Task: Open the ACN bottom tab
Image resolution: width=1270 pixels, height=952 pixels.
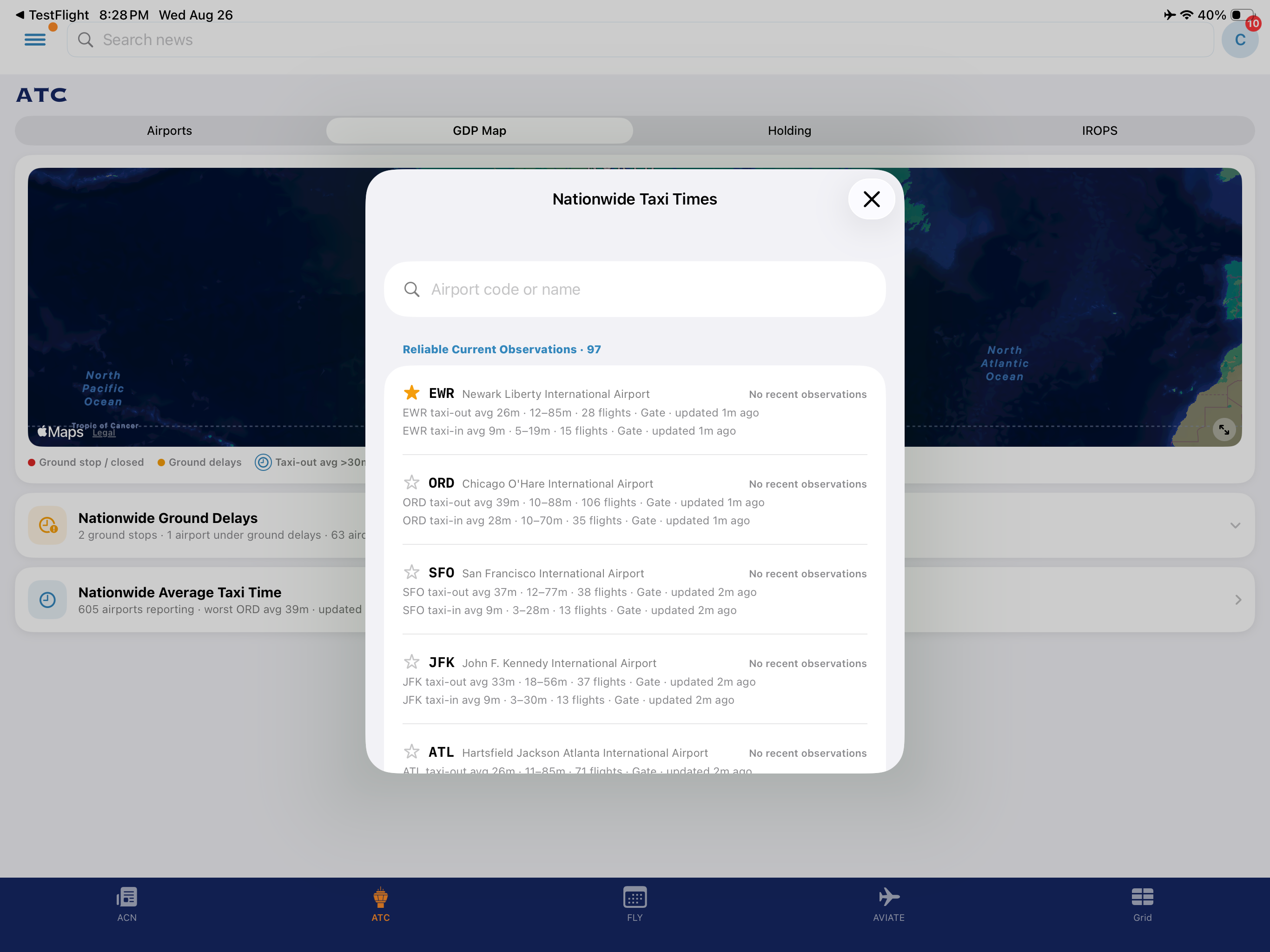Action: (x=127, y=904)
